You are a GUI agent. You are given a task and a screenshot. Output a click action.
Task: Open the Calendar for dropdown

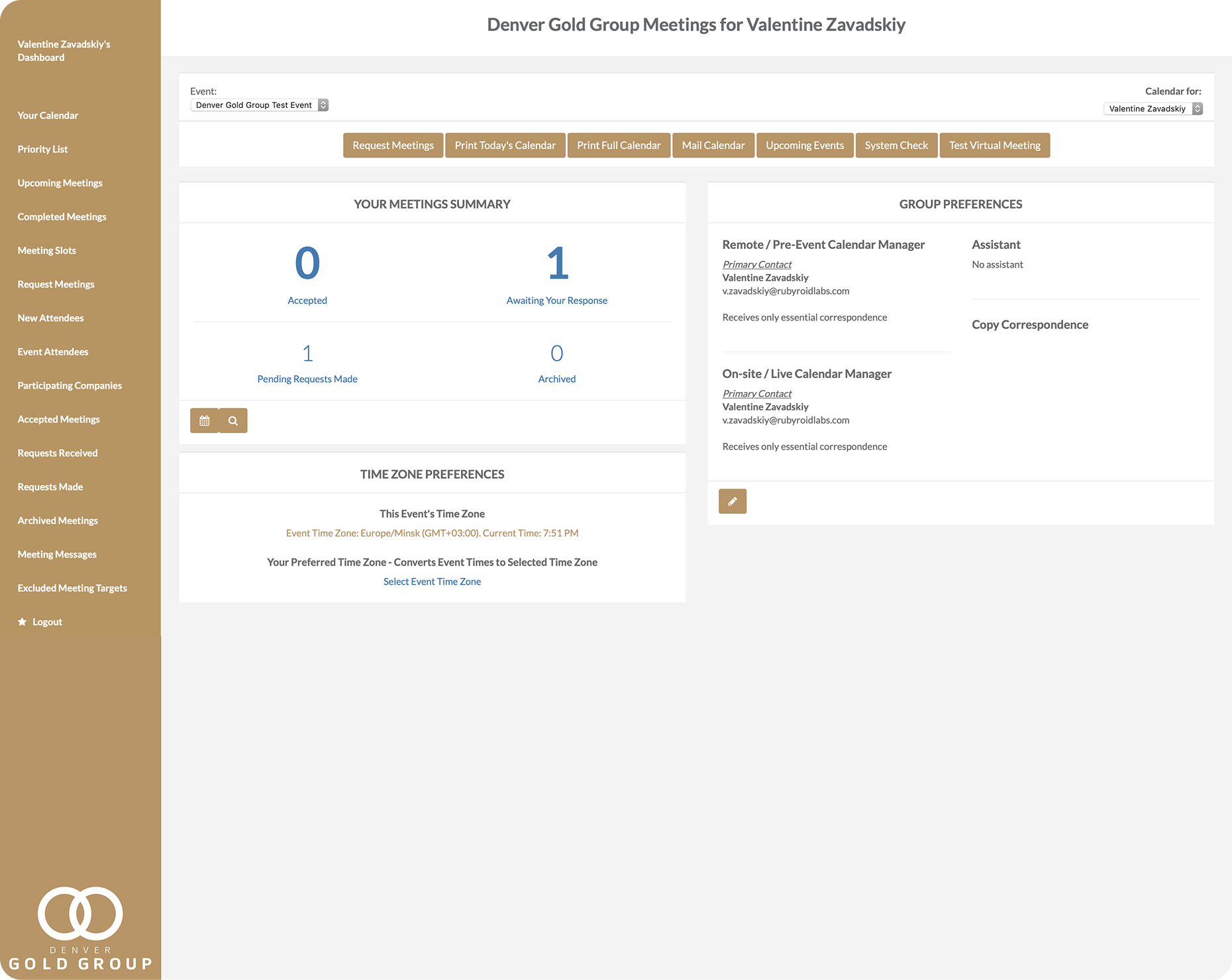[x=1153, y=109]
